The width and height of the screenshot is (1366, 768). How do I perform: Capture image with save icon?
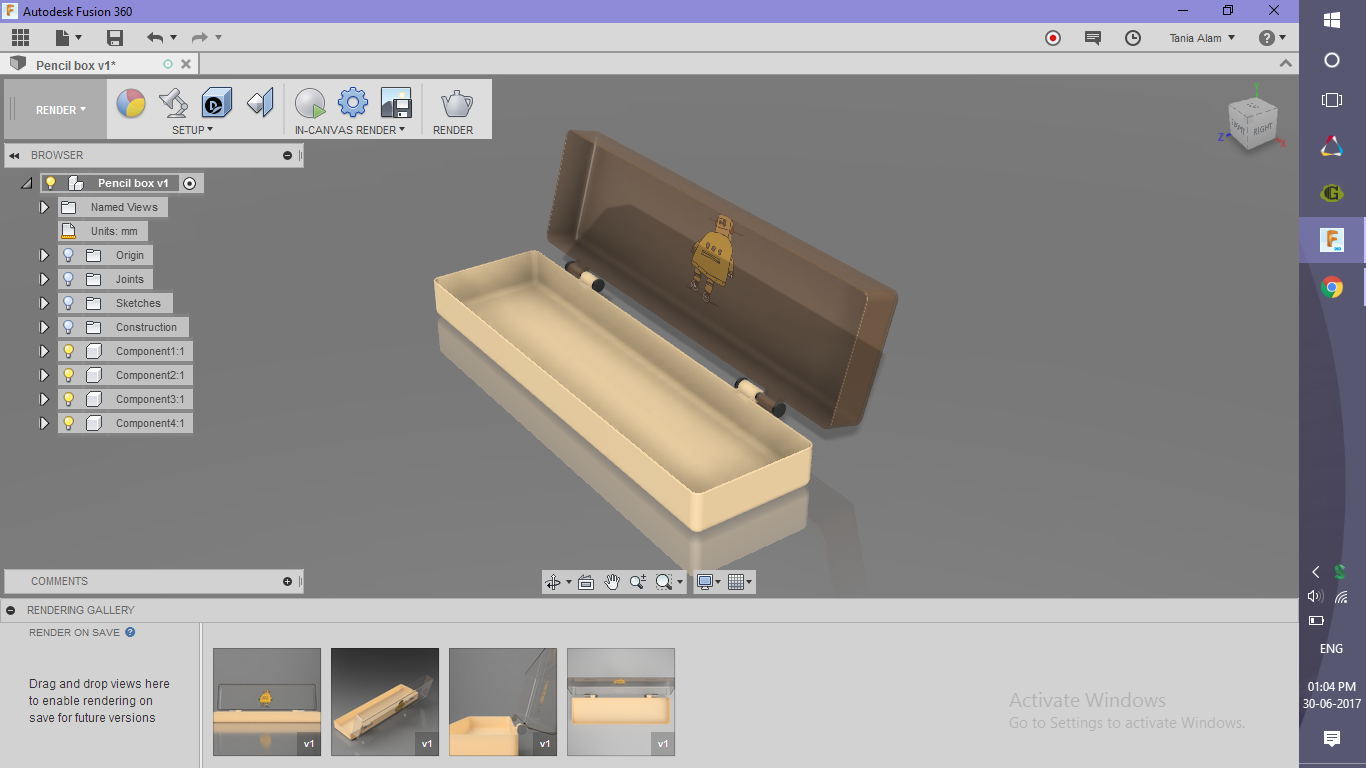click(x=396, y=103)
